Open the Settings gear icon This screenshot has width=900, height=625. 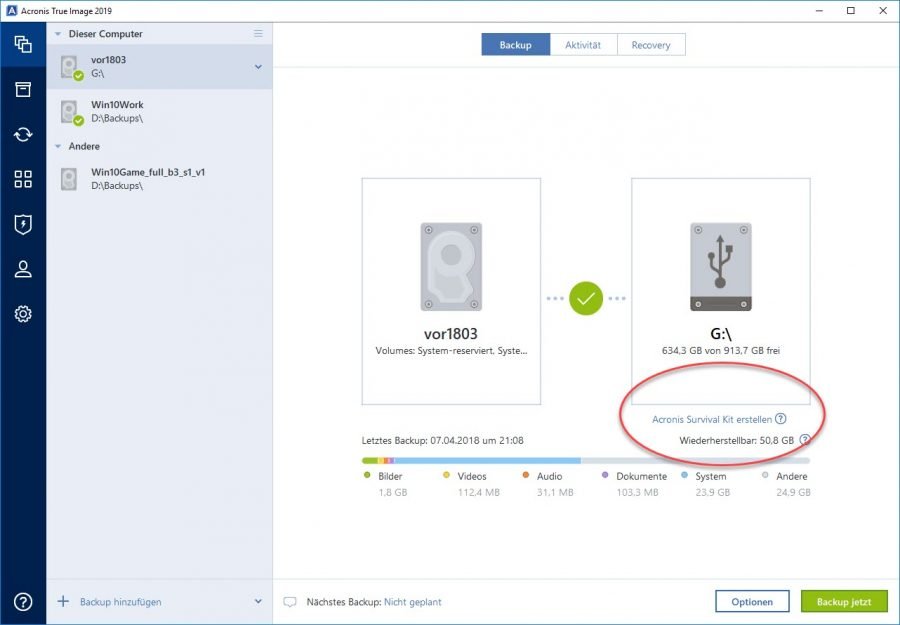tap(22, 313)
